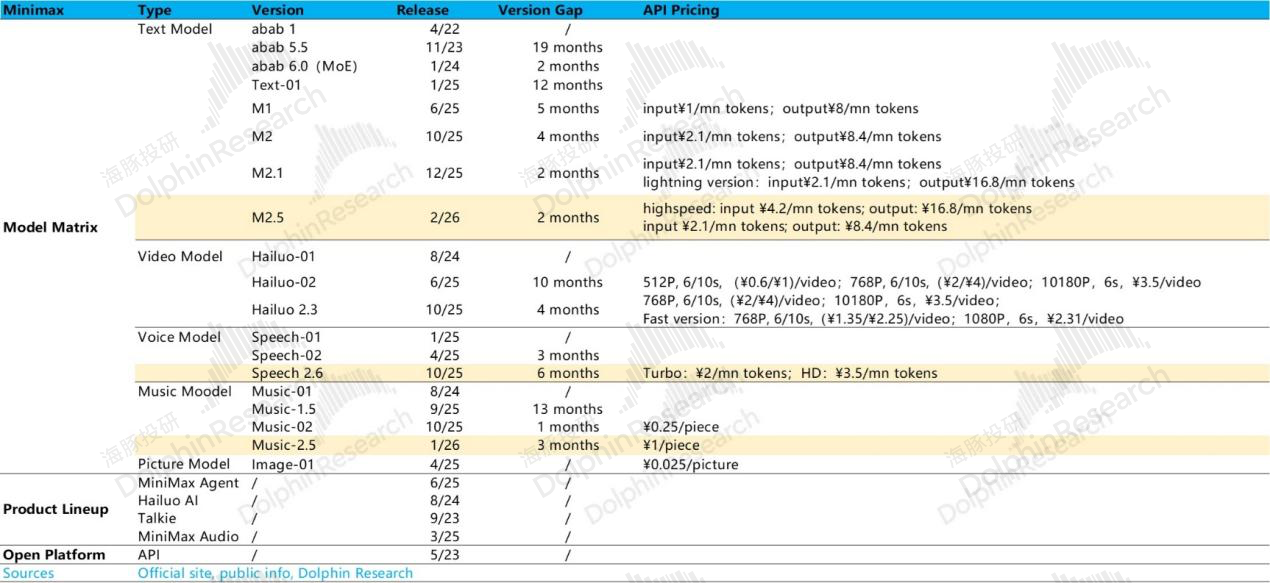Screen dimensions: 1270x583
Task: Click the "M2.1" version cell
Action: [x=269, y=173]
